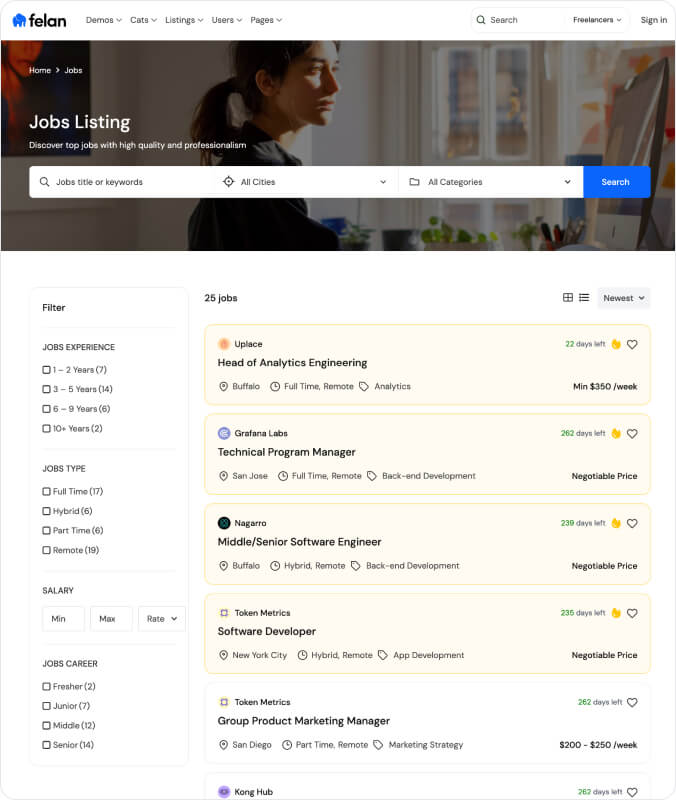Click the Grafana Labs company logo
The image size is (676, 800).
coord(223,433)
